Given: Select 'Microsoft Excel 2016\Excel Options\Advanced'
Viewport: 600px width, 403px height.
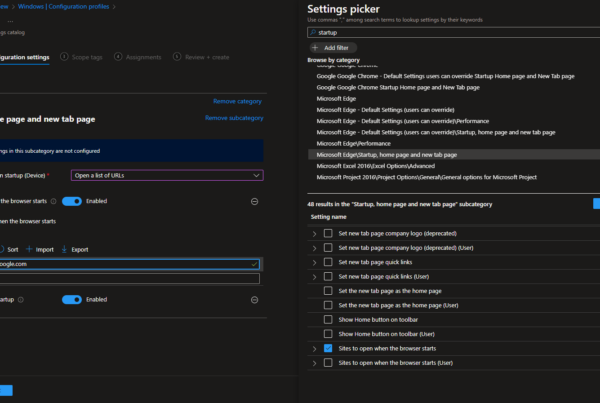Looking at the screenshot, I should click(x=375, y=166).
